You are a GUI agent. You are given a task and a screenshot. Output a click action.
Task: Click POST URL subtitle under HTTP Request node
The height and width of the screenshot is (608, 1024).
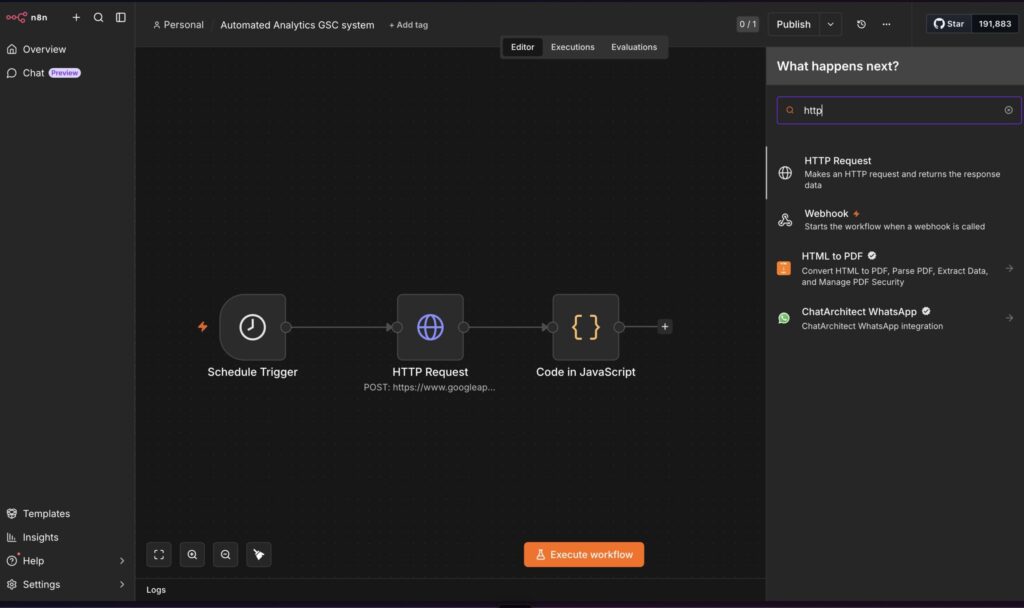click(x=429, y=387)
